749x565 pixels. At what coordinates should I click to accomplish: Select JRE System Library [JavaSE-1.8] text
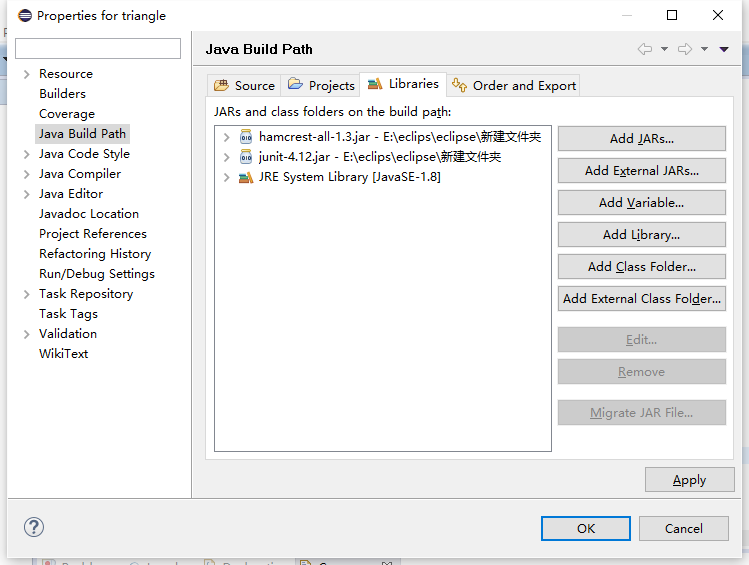350,177
